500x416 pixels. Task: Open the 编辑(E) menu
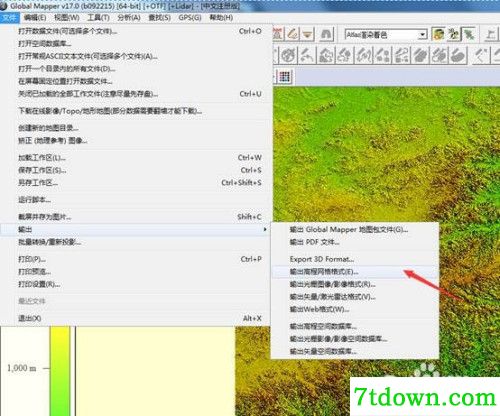coord(35,17)
